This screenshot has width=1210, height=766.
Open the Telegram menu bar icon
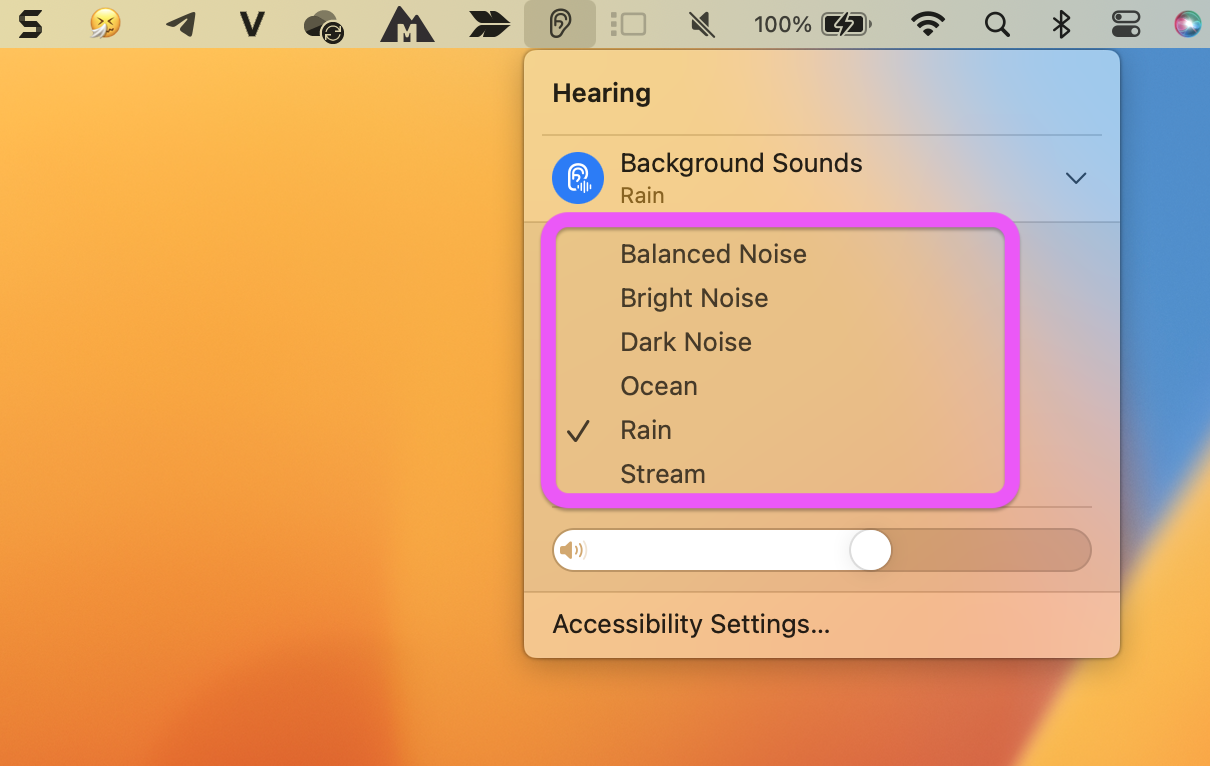point(180,24)
